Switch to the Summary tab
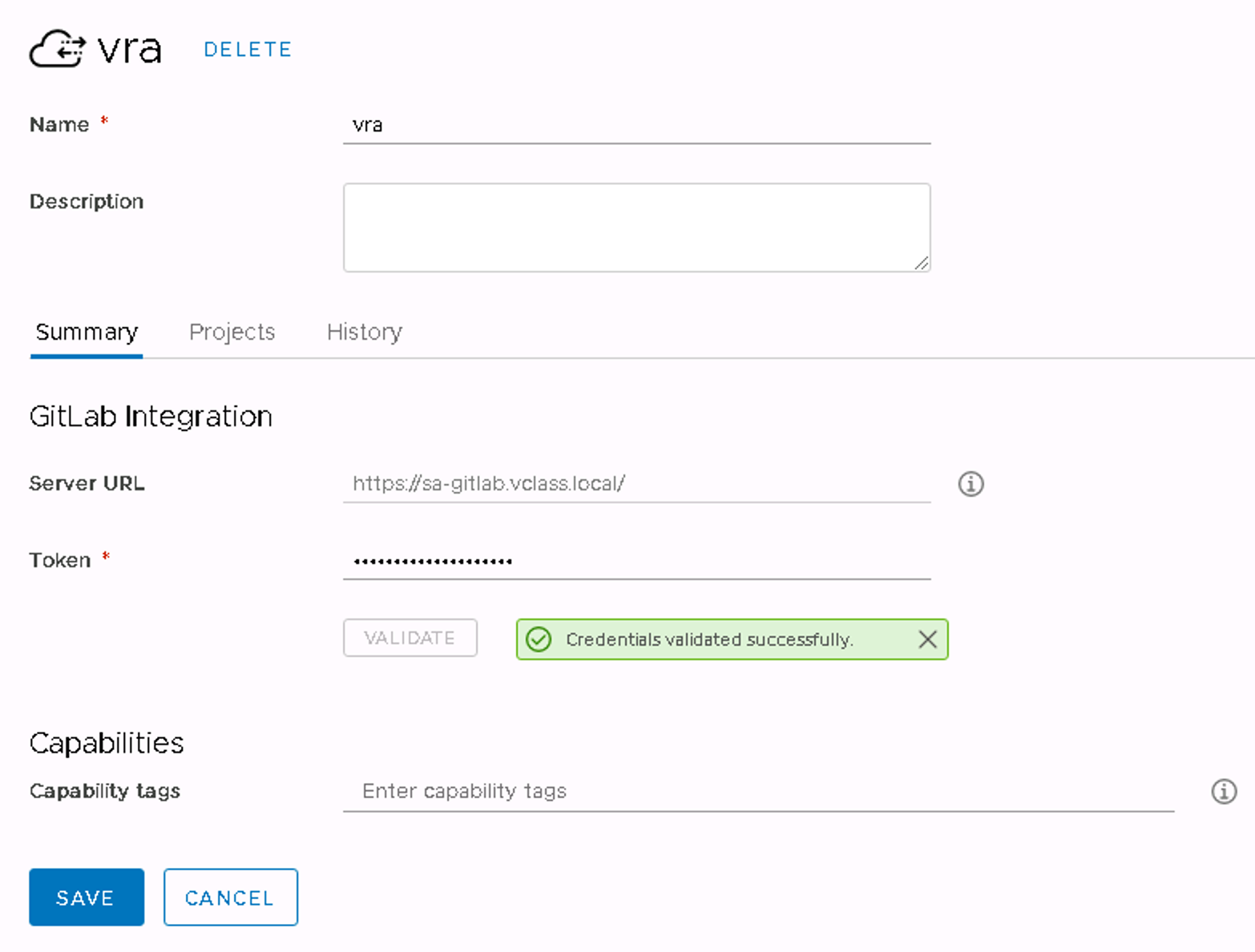The width and height of the screenshot is (1255, 952). coord(87,332)
